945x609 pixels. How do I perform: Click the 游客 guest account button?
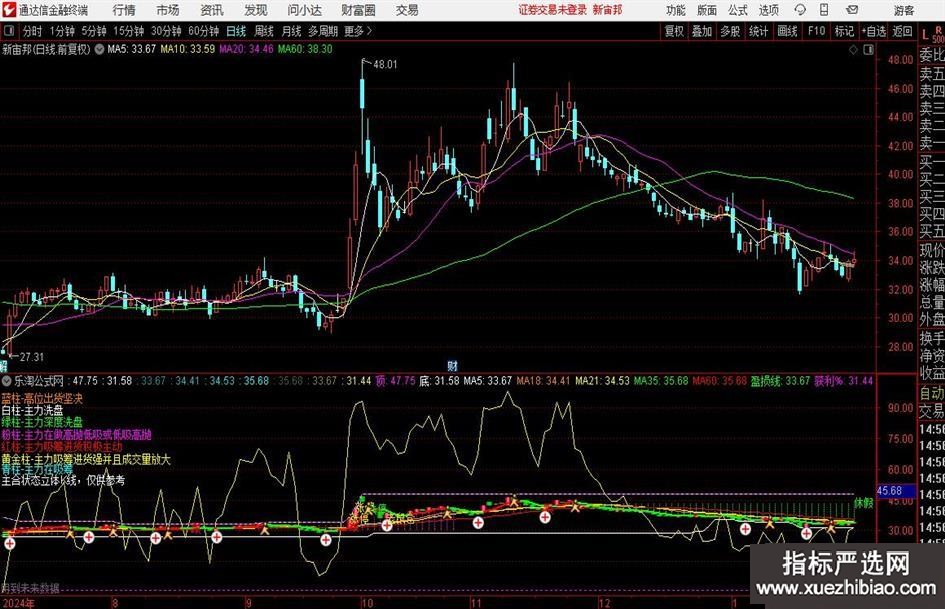(x=904, y=10)
